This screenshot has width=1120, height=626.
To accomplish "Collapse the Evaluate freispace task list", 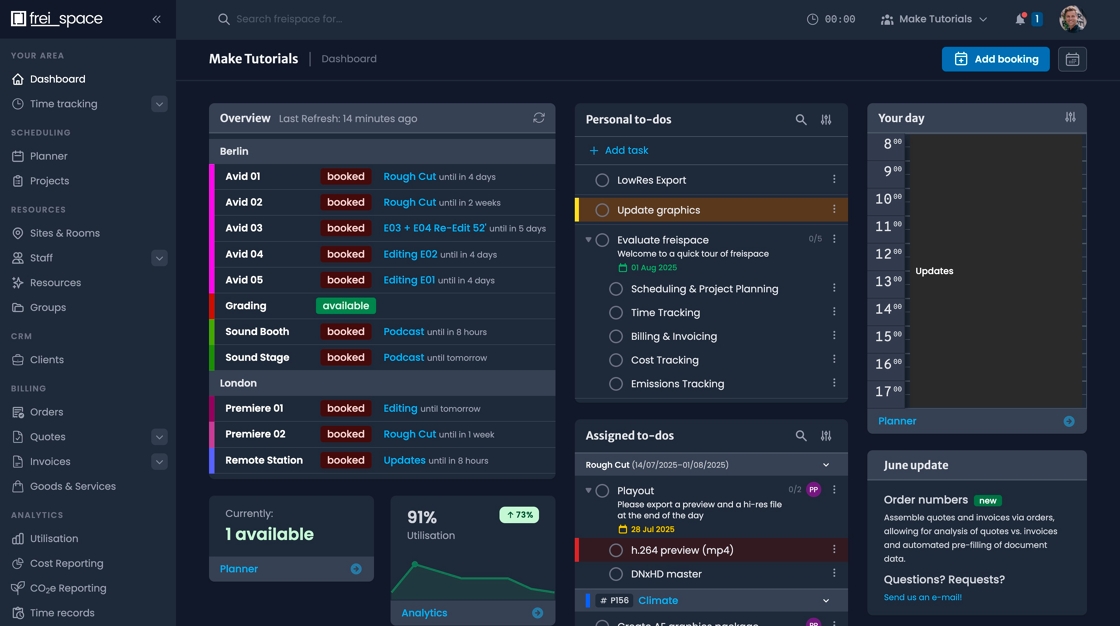I will (587, 240).
